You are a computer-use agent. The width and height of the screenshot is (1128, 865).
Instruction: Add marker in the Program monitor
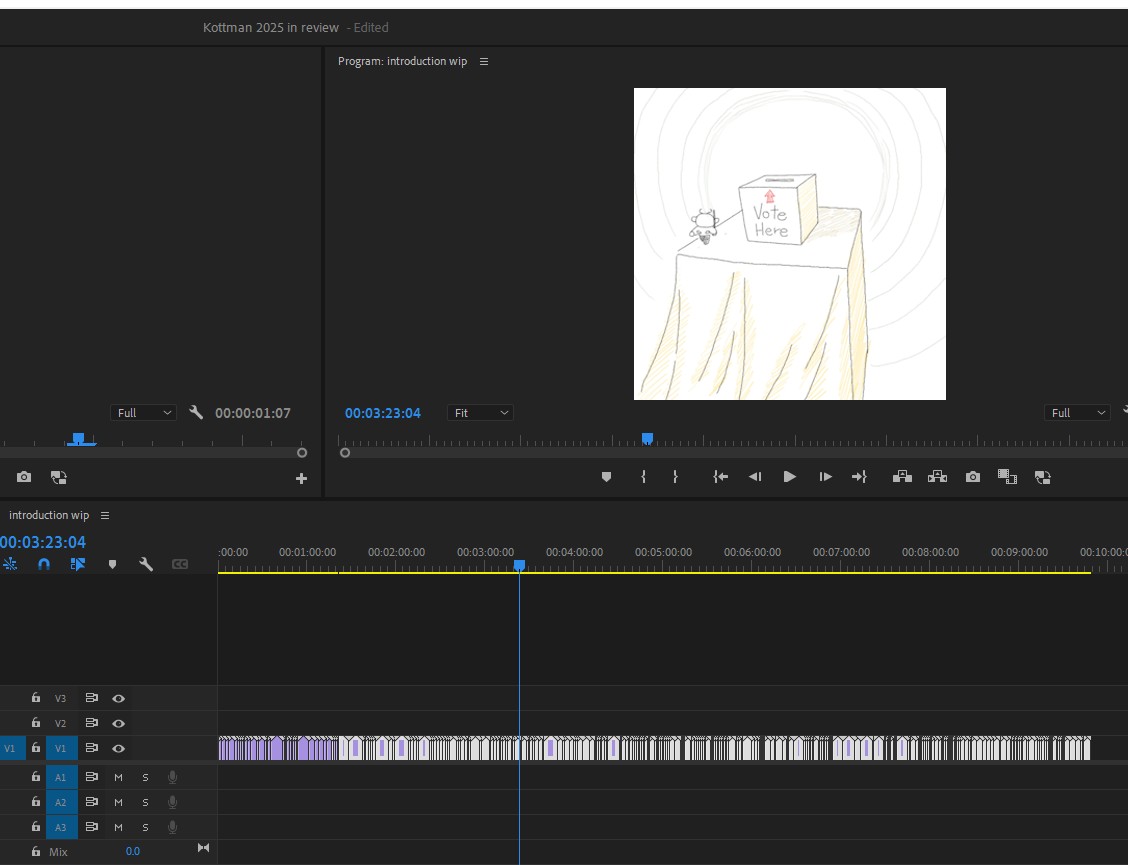point(606,477)
